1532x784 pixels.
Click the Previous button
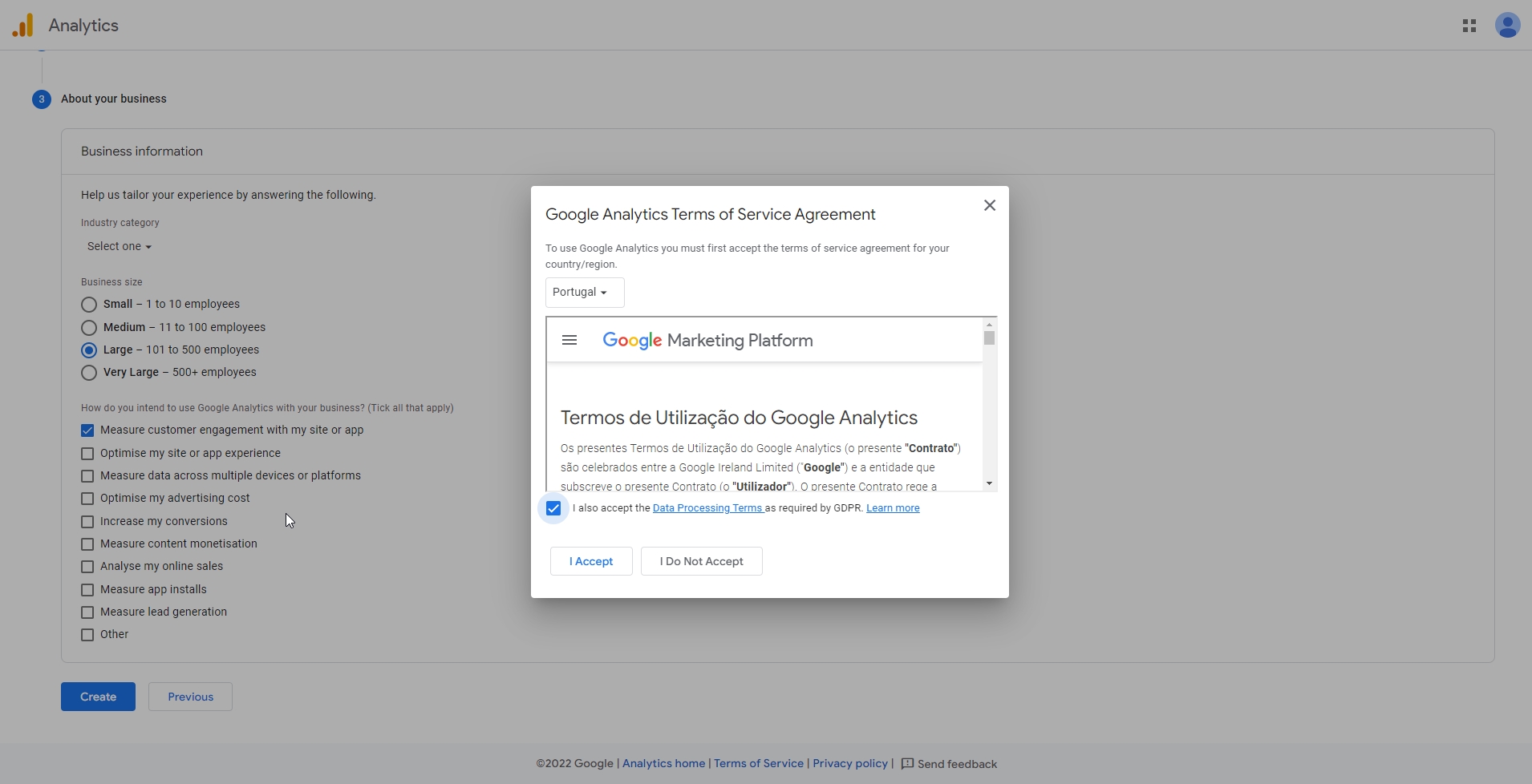pyautogui.click(x=190, y=697)
